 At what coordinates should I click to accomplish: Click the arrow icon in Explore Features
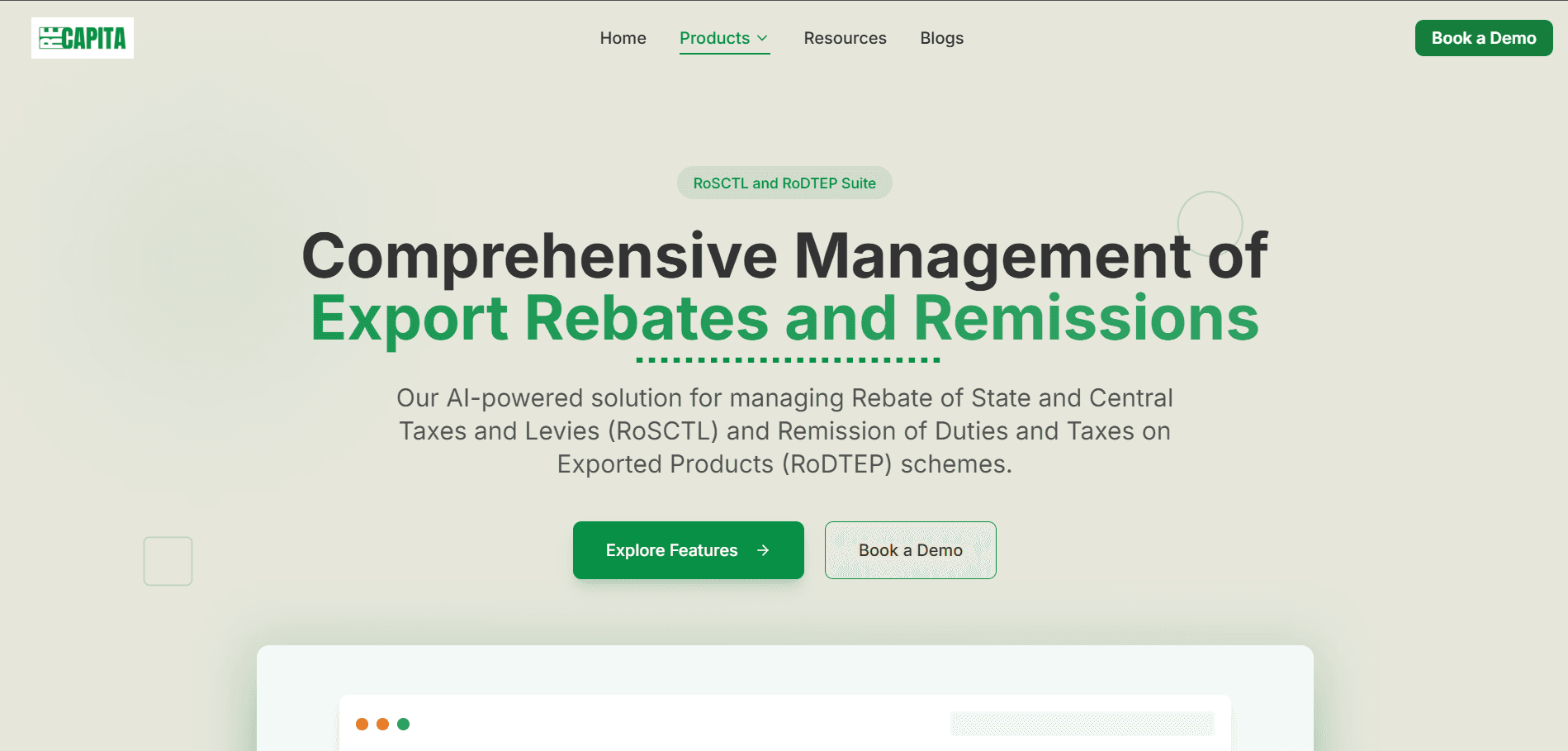pyautogui.click(x=763, y=550)
